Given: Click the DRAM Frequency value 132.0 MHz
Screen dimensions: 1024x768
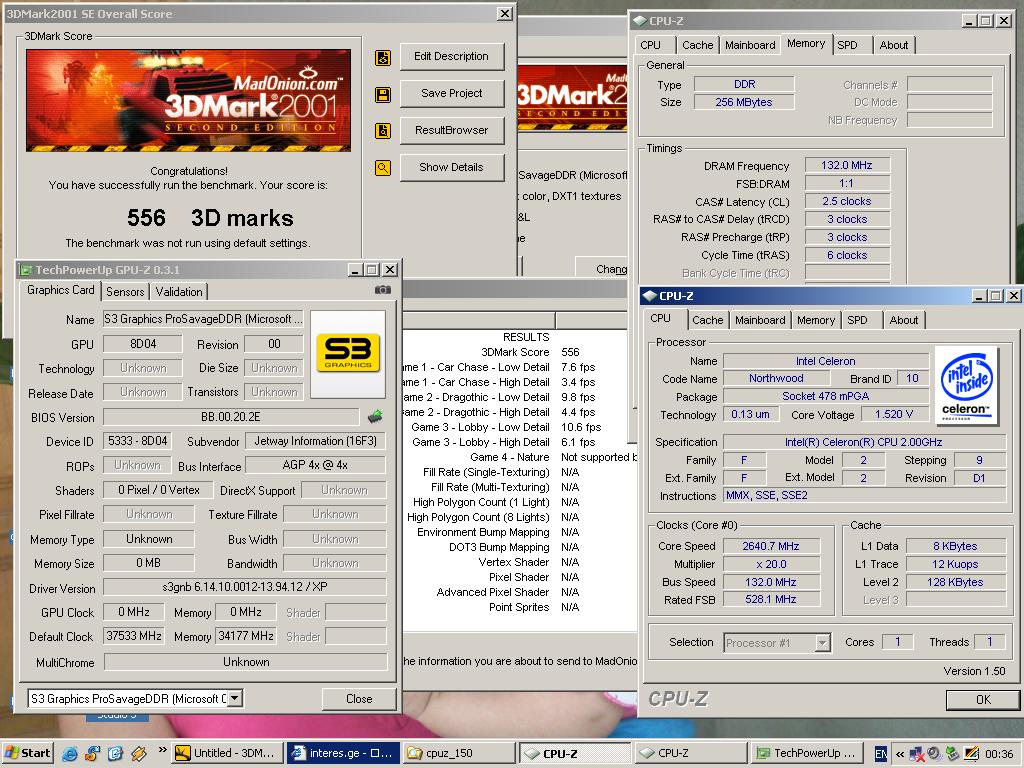Looking at the screenshot, I should coord(846,165).
